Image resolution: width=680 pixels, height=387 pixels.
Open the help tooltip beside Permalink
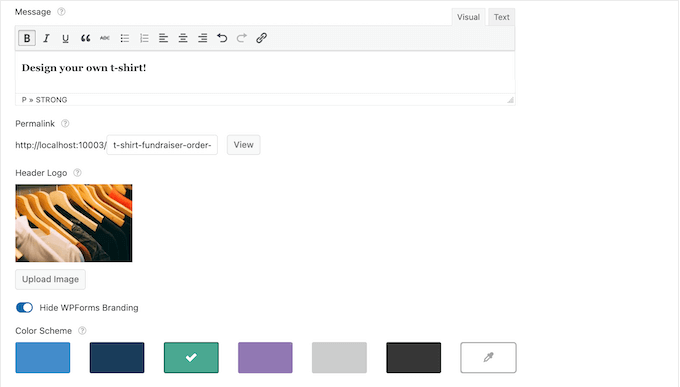65,124
